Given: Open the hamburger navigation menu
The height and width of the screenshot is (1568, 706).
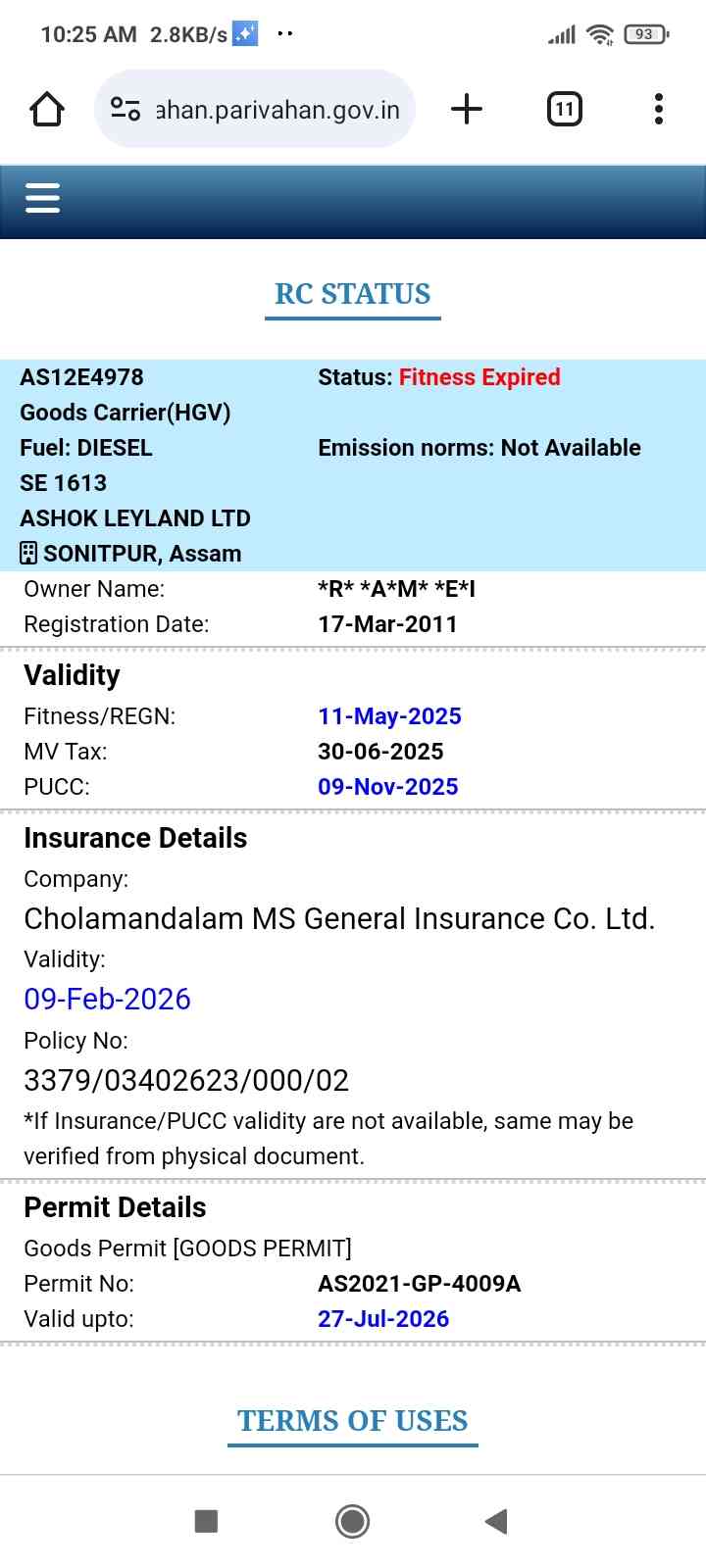Looking at the screenshot, I should coord(43,198).
